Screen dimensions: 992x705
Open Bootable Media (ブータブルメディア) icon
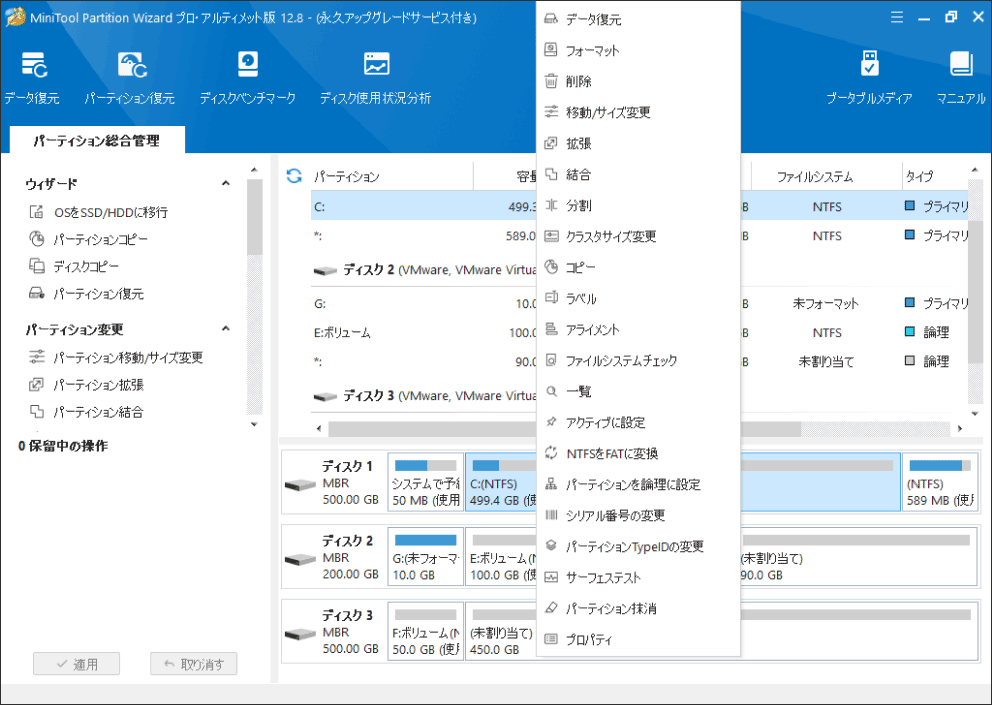coord(869,65)
